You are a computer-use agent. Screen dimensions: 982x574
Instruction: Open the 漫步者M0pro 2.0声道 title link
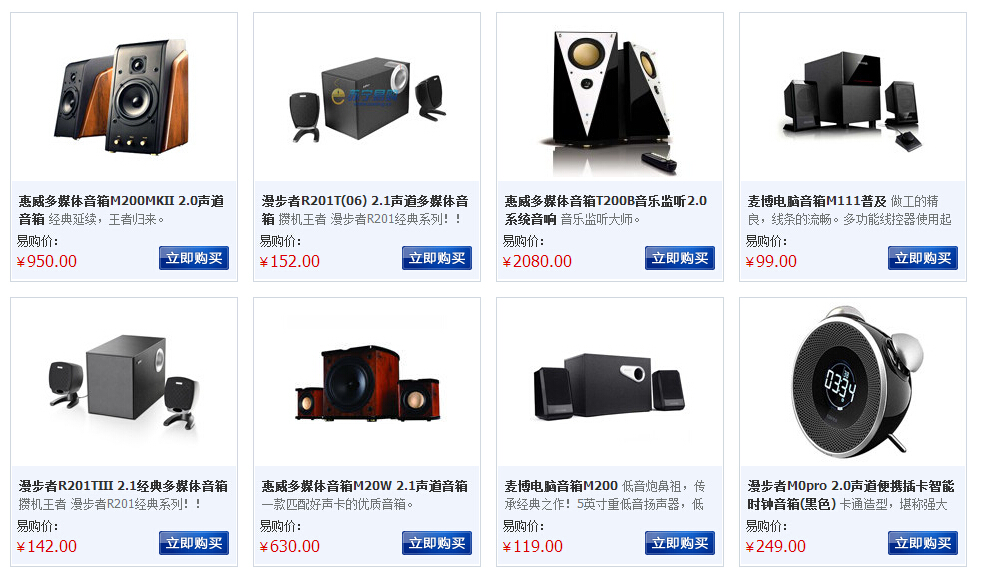850,495
